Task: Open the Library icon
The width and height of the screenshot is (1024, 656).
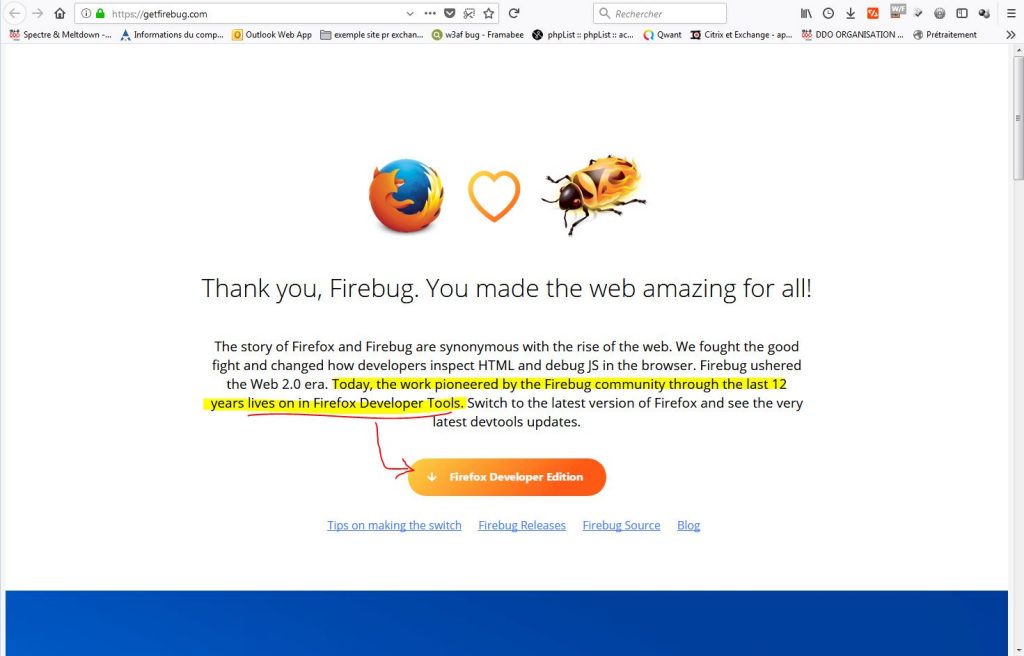Action: pos(807,13)
